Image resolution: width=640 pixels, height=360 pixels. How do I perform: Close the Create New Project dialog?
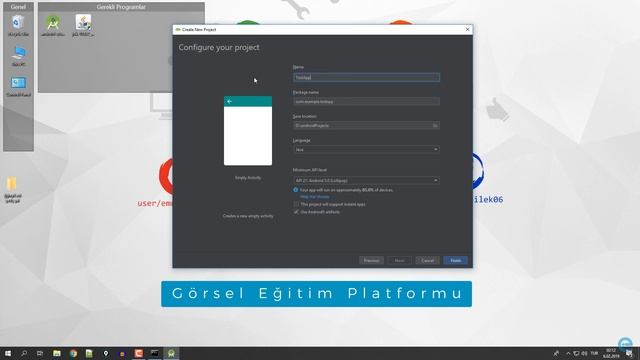467,29
